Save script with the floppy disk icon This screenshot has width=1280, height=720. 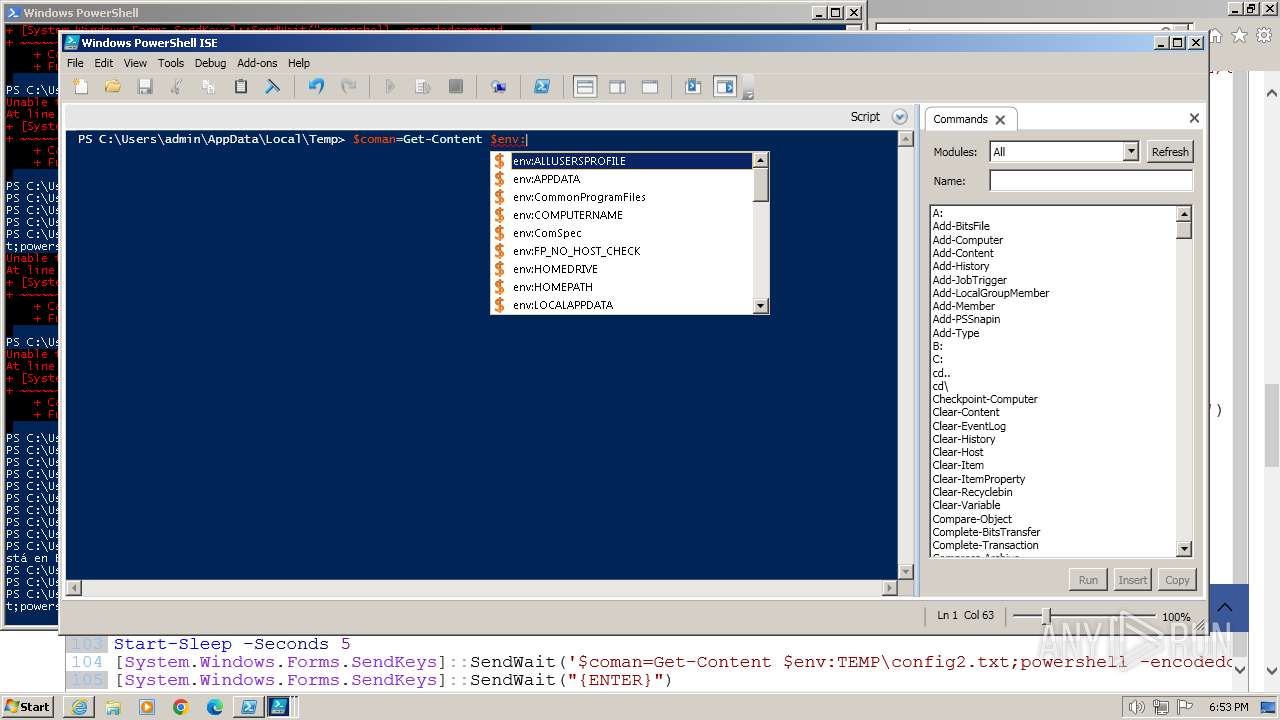(145, 87)
